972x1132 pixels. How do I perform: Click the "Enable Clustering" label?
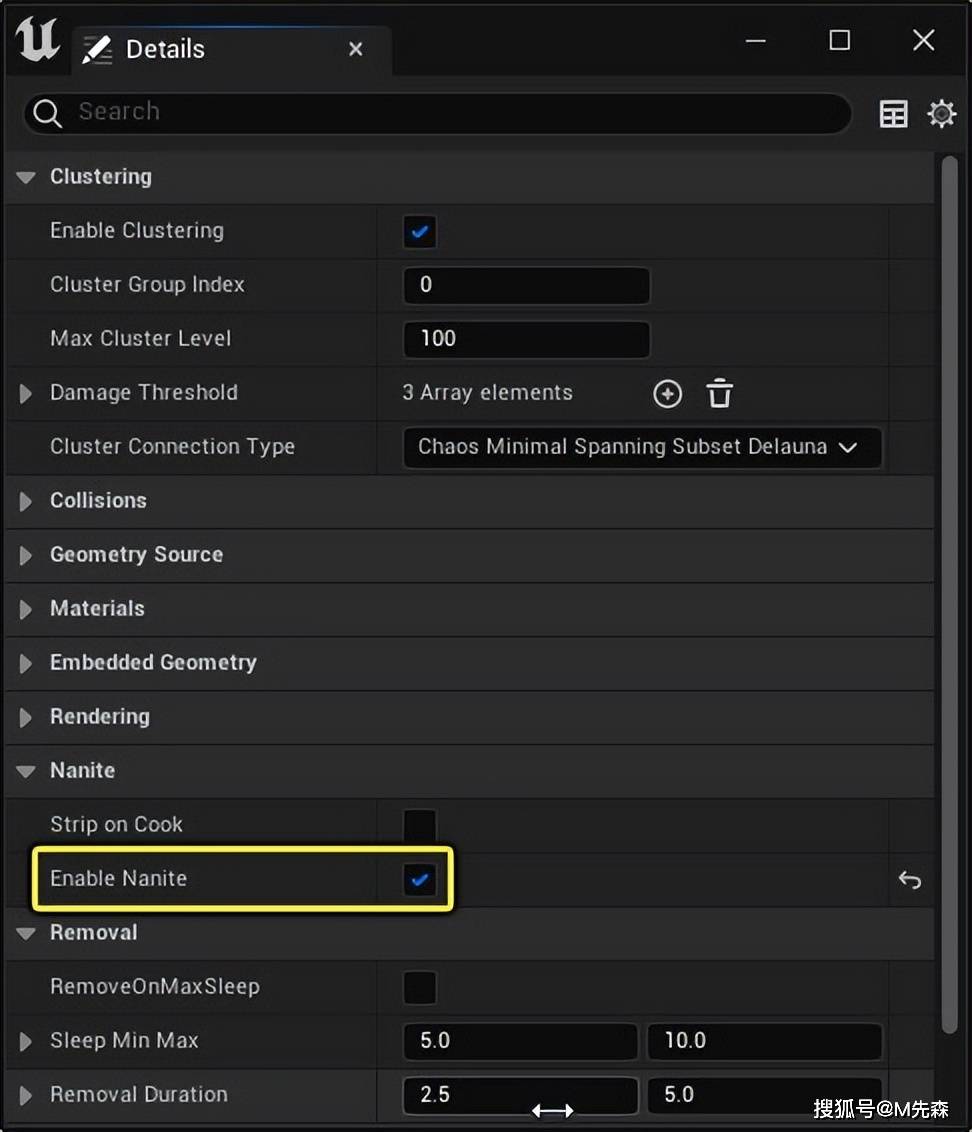click(x=137, y=231)
